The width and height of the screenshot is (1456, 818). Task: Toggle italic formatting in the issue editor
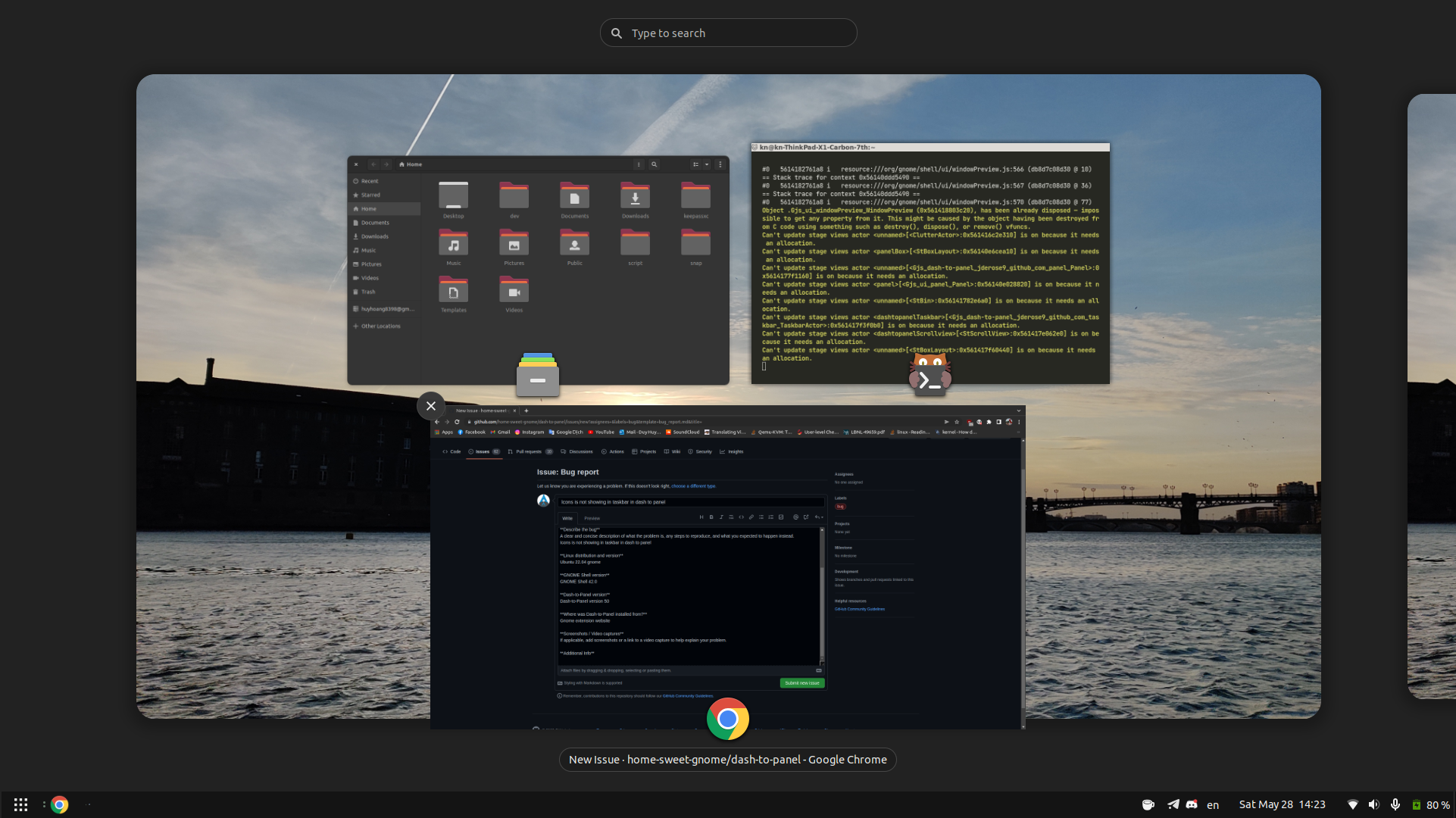721,517
